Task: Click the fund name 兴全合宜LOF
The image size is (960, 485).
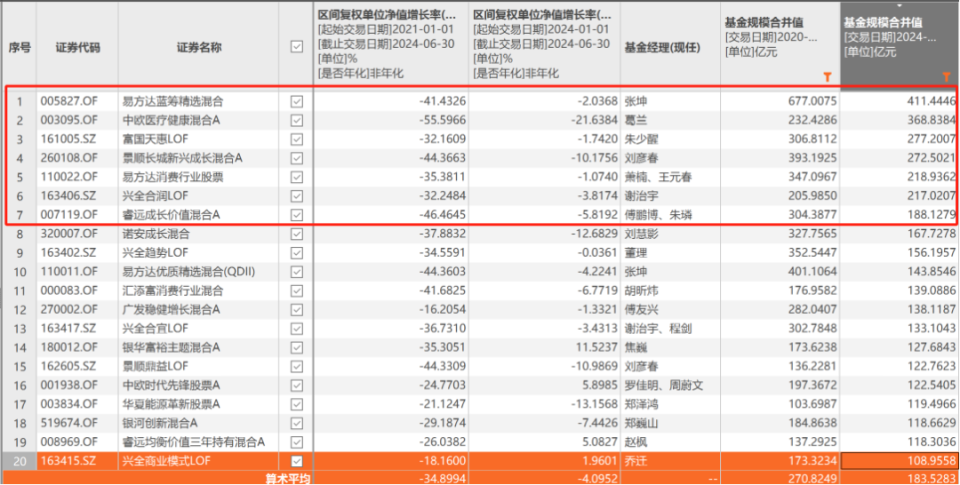Action: [x=156, y=329]
